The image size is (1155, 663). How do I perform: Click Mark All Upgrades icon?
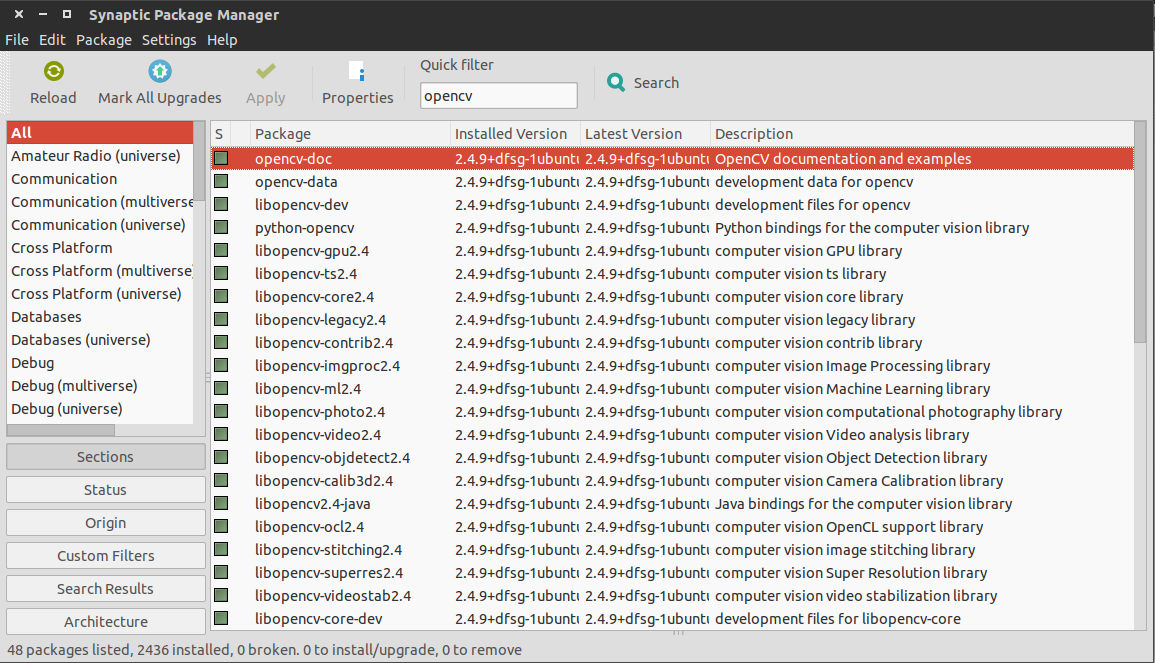[160, 72]
